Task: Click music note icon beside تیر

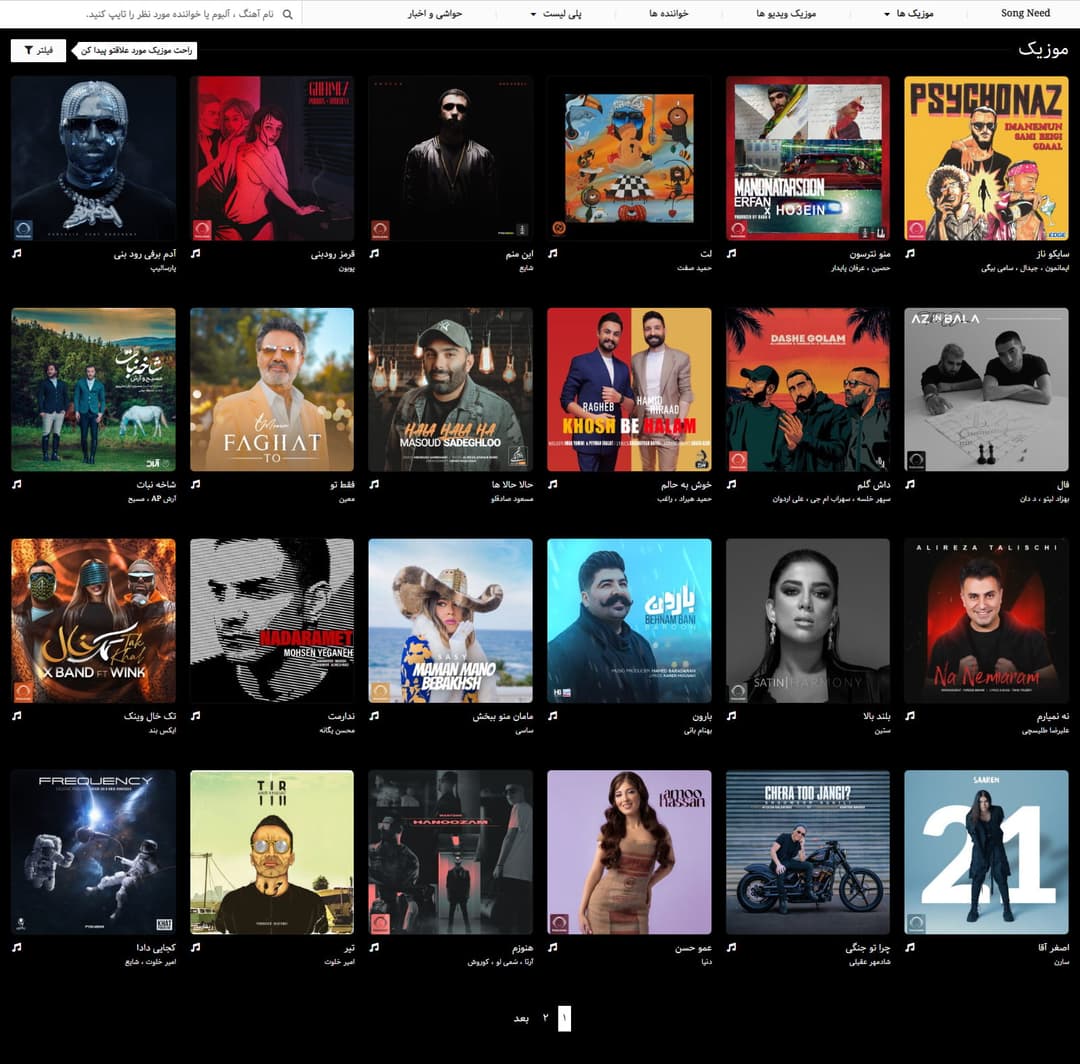Action: tap(196, 947)
